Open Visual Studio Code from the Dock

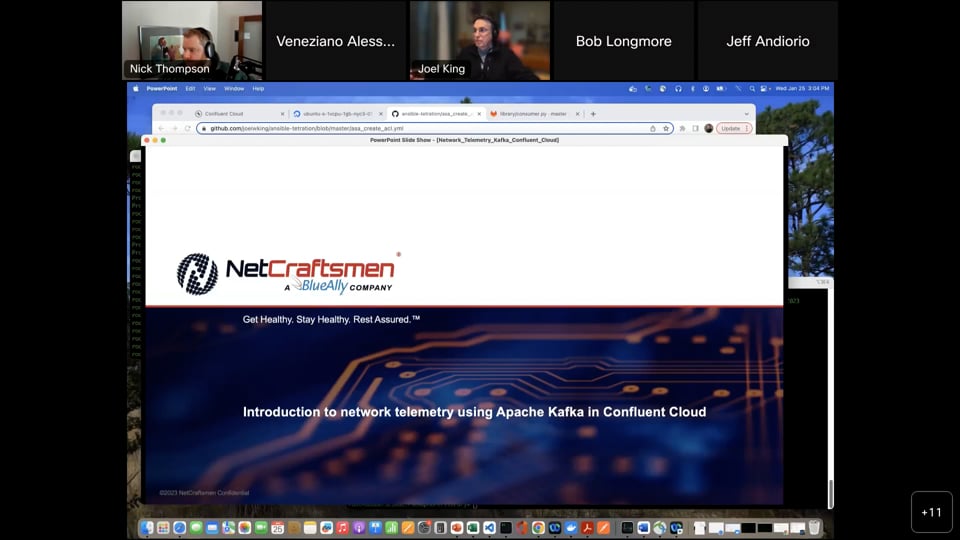(489, 528)
